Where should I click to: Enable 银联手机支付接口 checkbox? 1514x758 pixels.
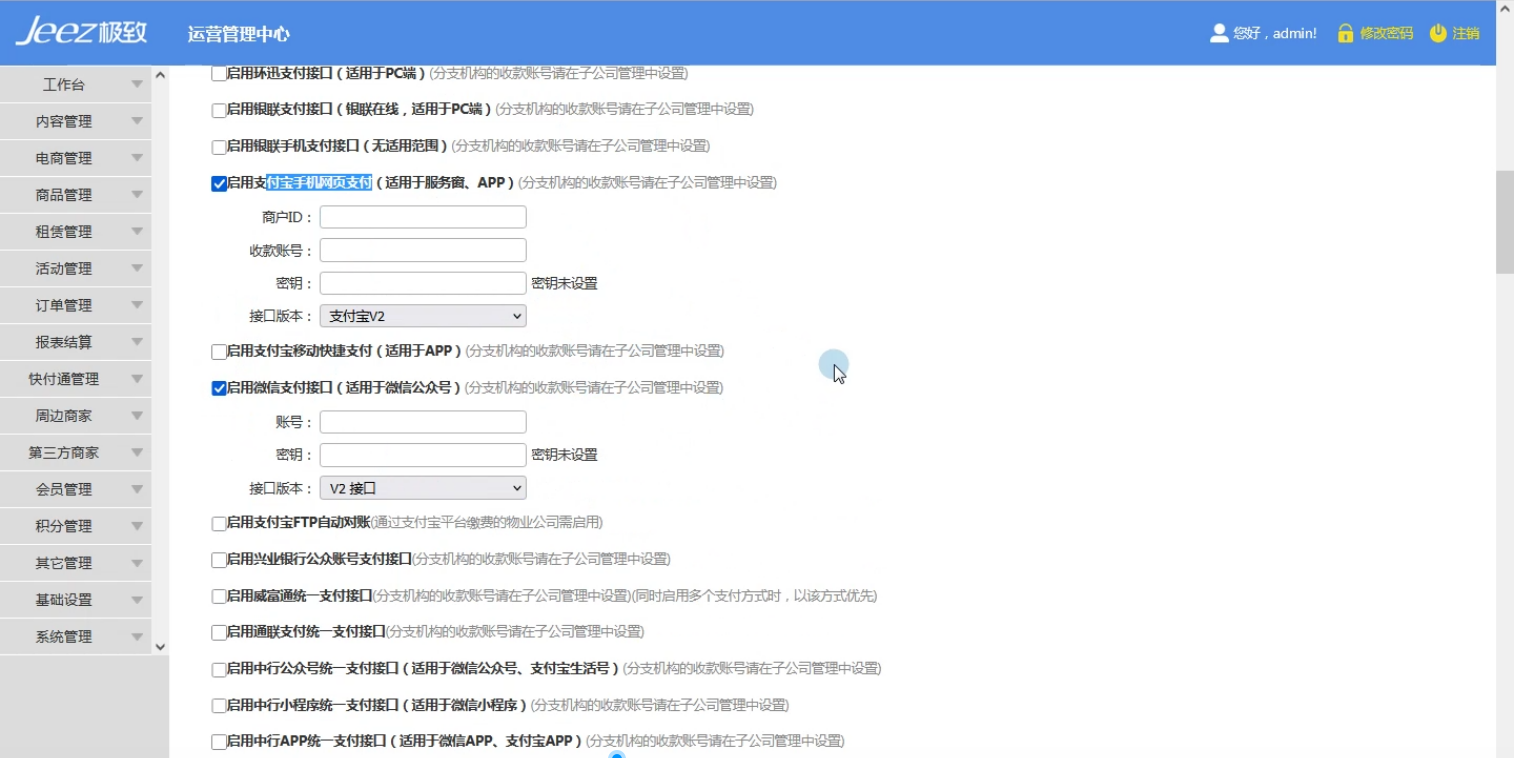point(219,147)
